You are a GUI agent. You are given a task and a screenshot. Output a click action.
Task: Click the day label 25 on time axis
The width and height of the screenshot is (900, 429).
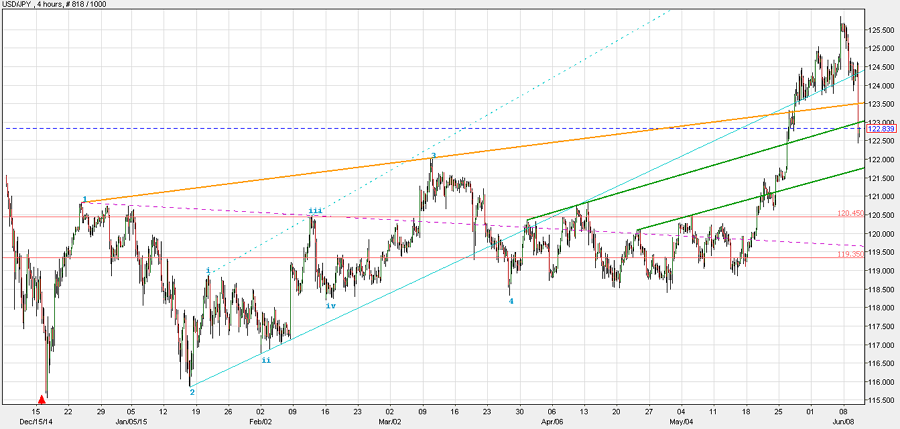pos(779,412)
